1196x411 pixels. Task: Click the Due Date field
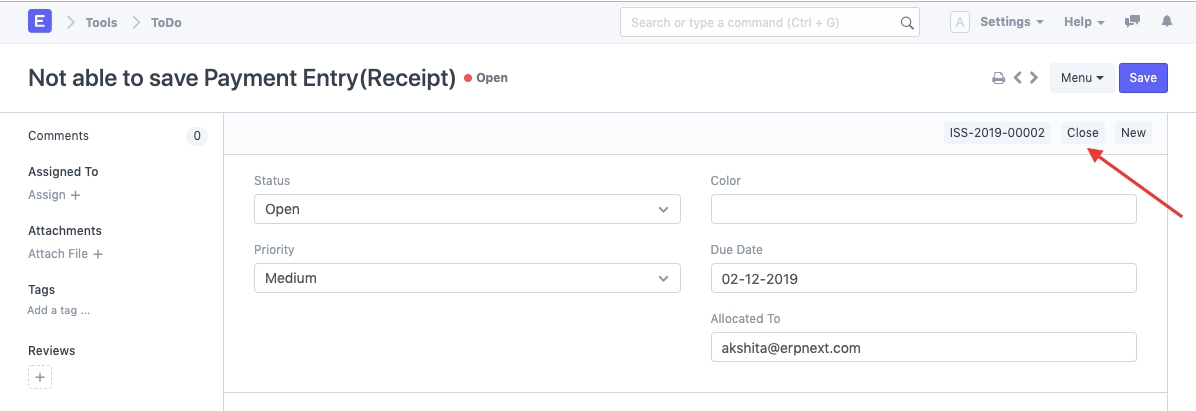[923, 278]
